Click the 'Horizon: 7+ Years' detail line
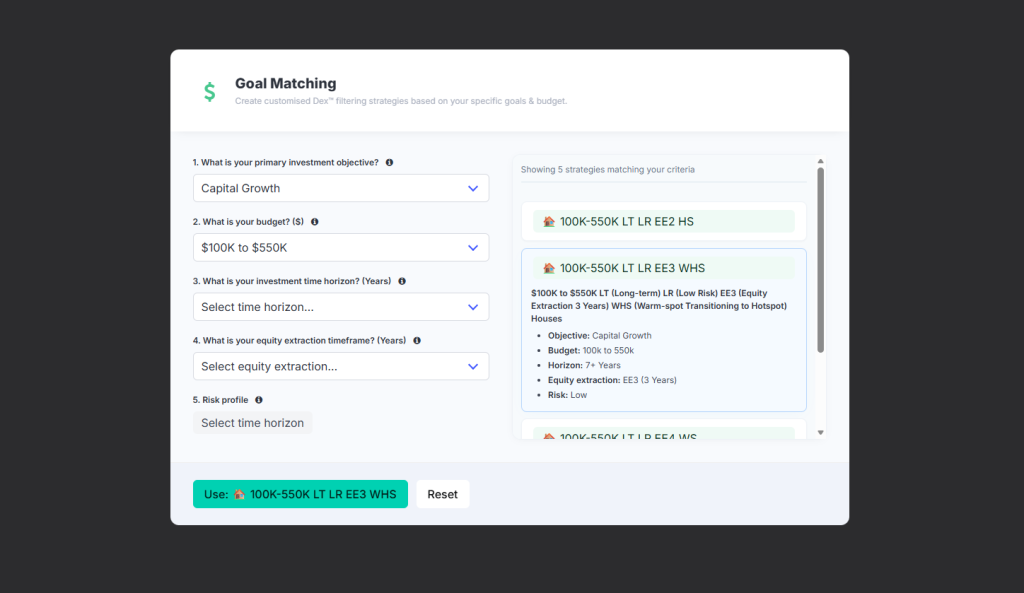 (584, 366)
